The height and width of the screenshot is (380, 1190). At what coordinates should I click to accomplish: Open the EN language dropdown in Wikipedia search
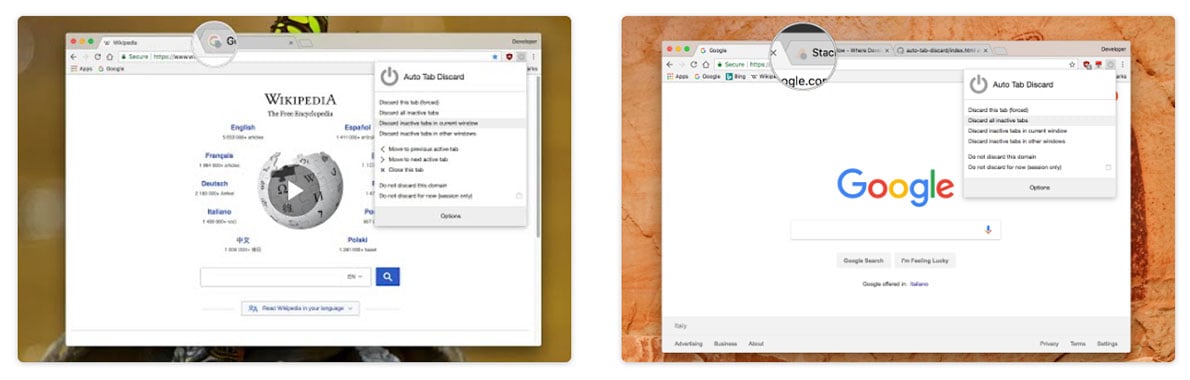pos(355,277)
